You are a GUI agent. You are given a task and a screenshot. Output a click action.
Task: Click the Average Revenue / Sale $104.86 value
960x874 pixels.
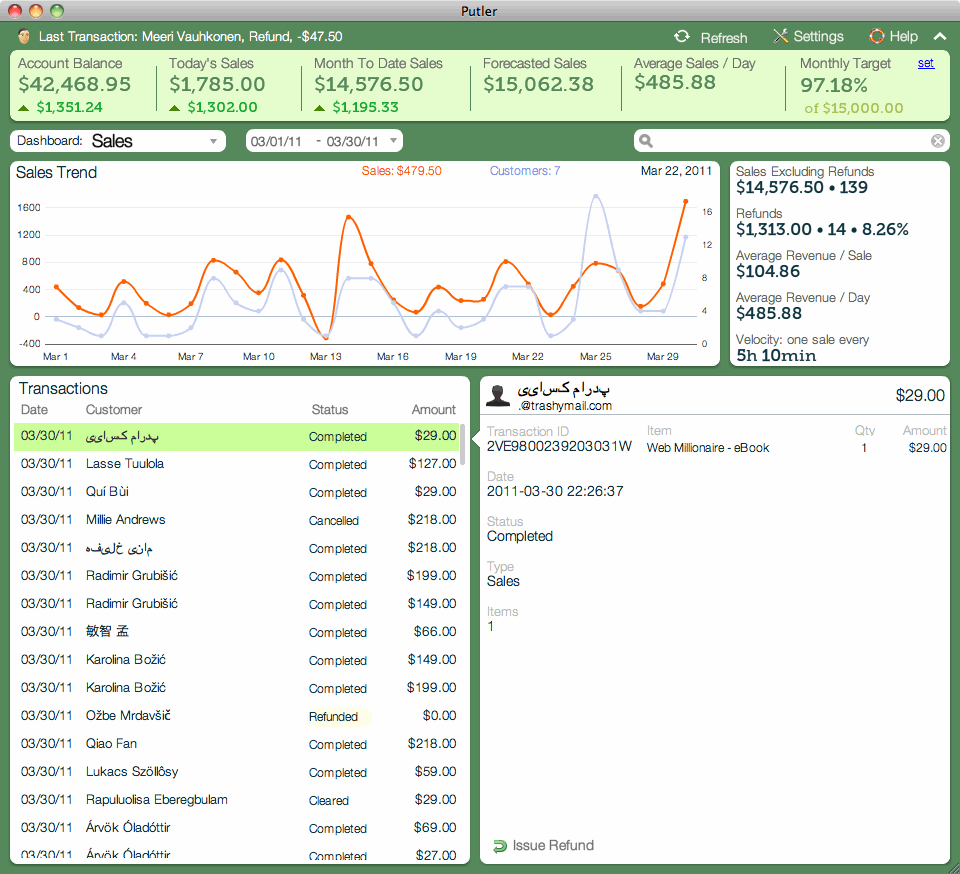pyautogui.click(x=768, y=272)
